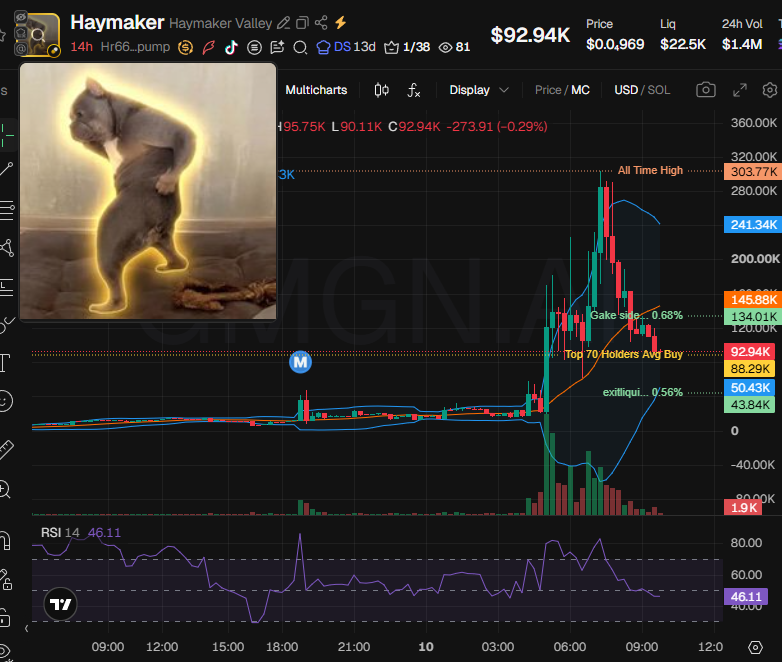Screen dimensions: 782x662
Task: Open chart settings gear in the toolbar
Action: point(770,90)
